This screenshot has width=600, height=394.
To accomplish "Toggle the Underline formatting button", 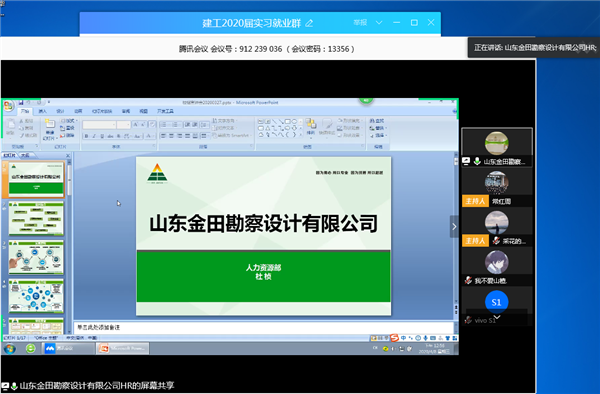I will coord(102,136).
